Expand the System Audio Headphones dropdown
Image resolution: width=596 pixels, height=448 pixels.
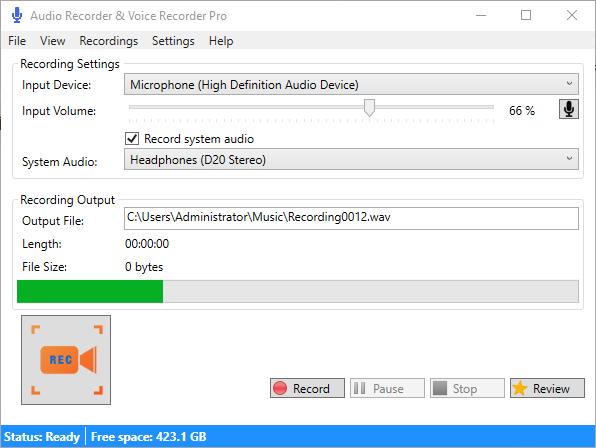click(351, 159)
